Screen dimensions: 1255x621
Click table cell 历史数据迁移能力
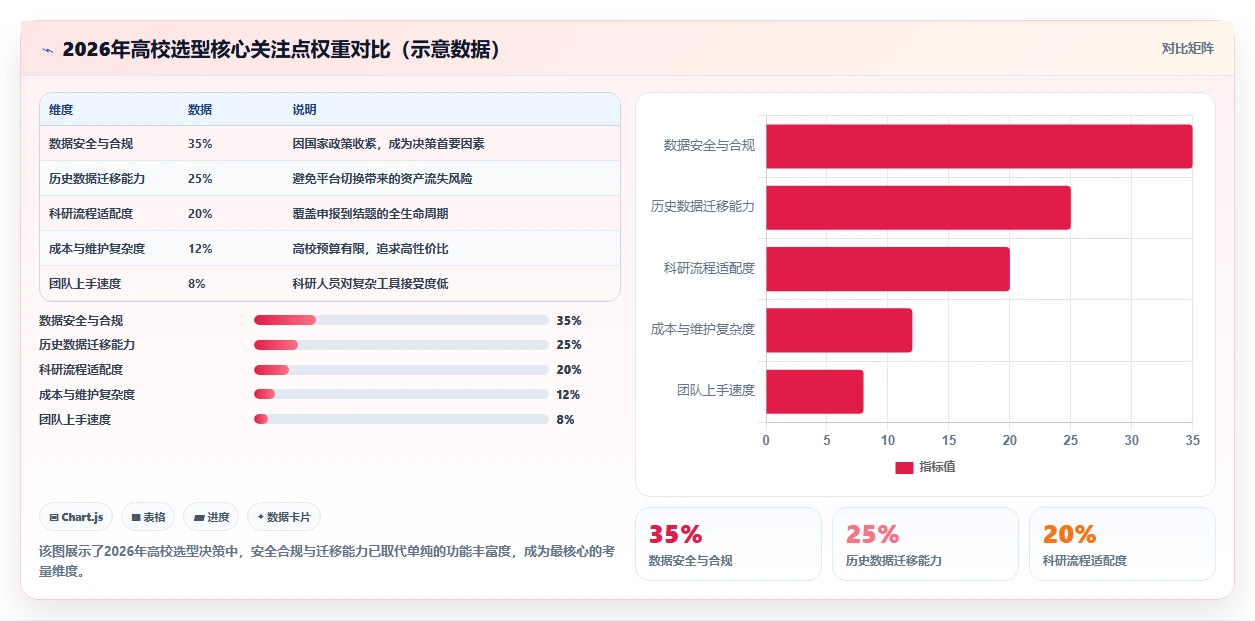(x=97, y=179)
